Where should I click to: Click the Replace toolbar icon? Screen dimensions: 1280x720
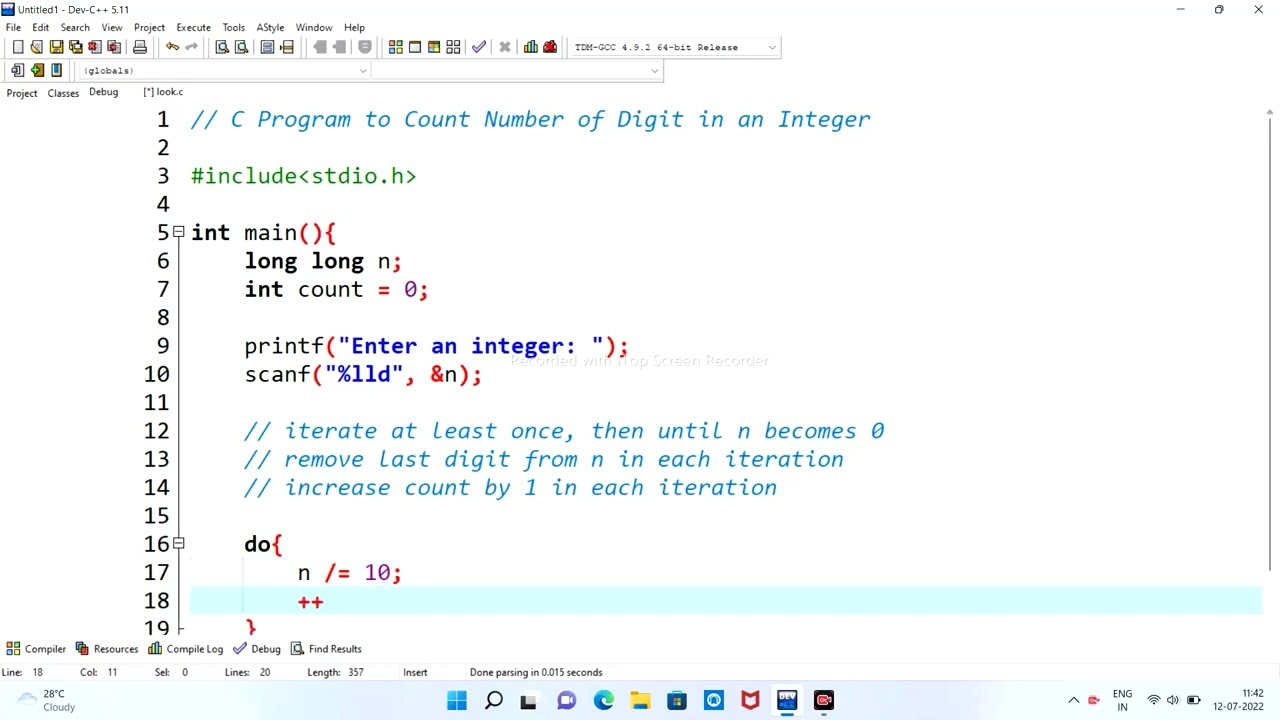[x=241, y=47]
